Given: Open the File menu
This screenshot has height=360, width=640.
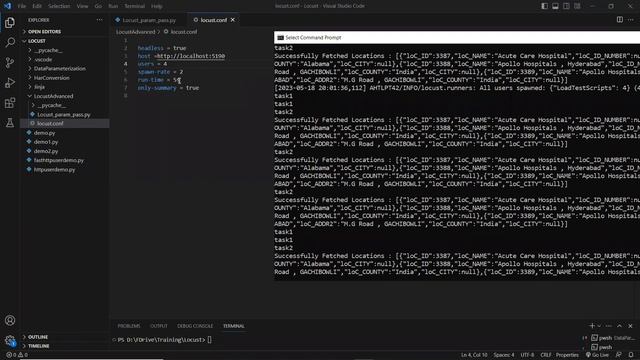Looking at the screenshot, I should tap(22, 6).
